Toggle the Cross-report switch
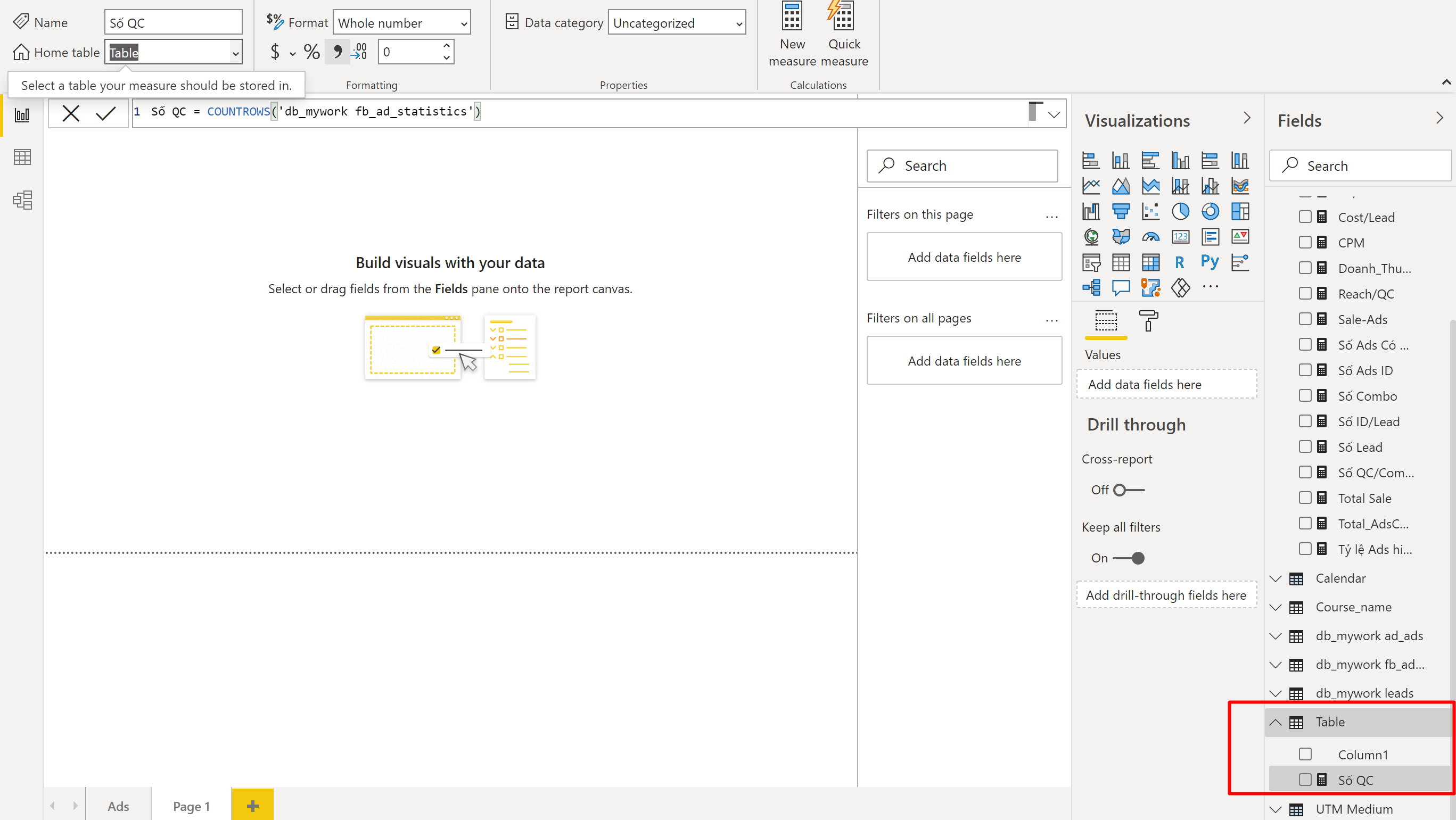 tap(1128, 490)
